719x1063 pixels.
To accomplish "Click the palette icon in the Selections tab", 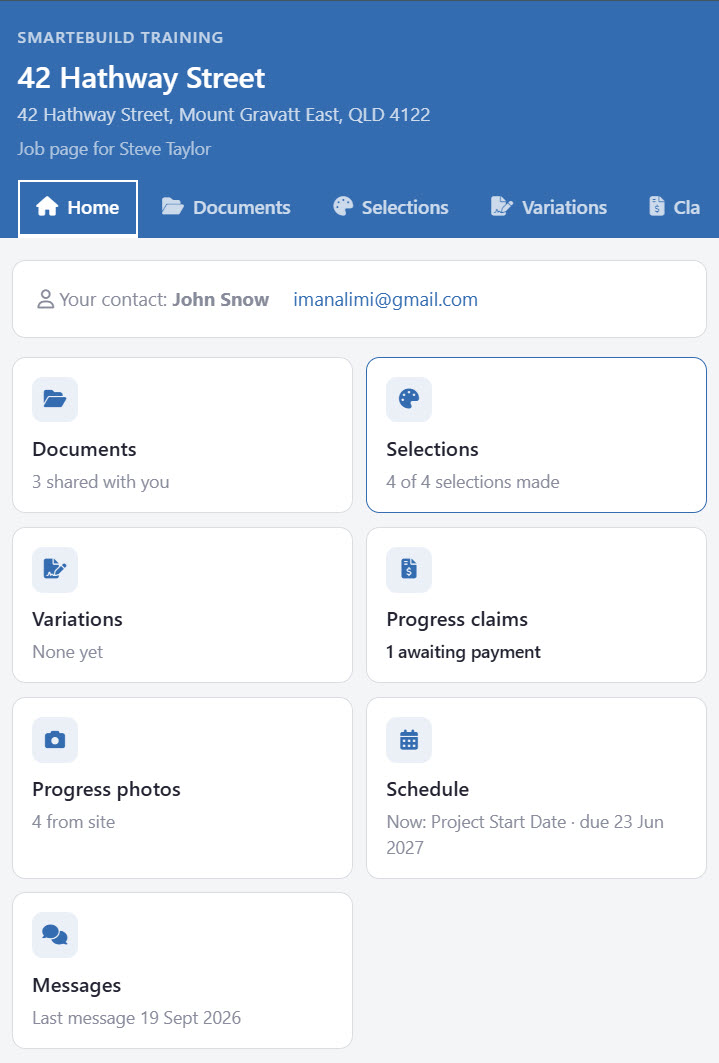I will (x=343, y=207).
